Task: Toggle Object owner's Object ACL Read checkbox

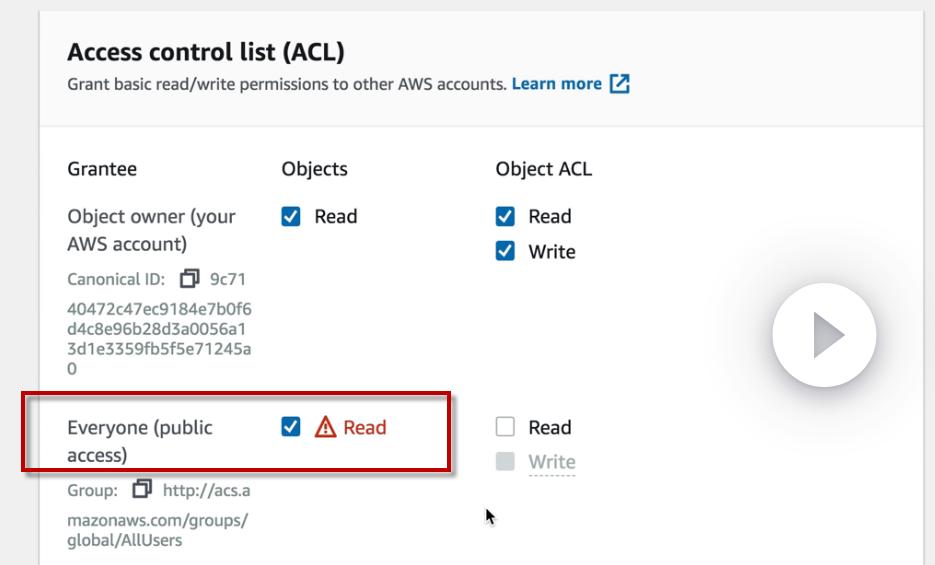Action: point(505,217)
